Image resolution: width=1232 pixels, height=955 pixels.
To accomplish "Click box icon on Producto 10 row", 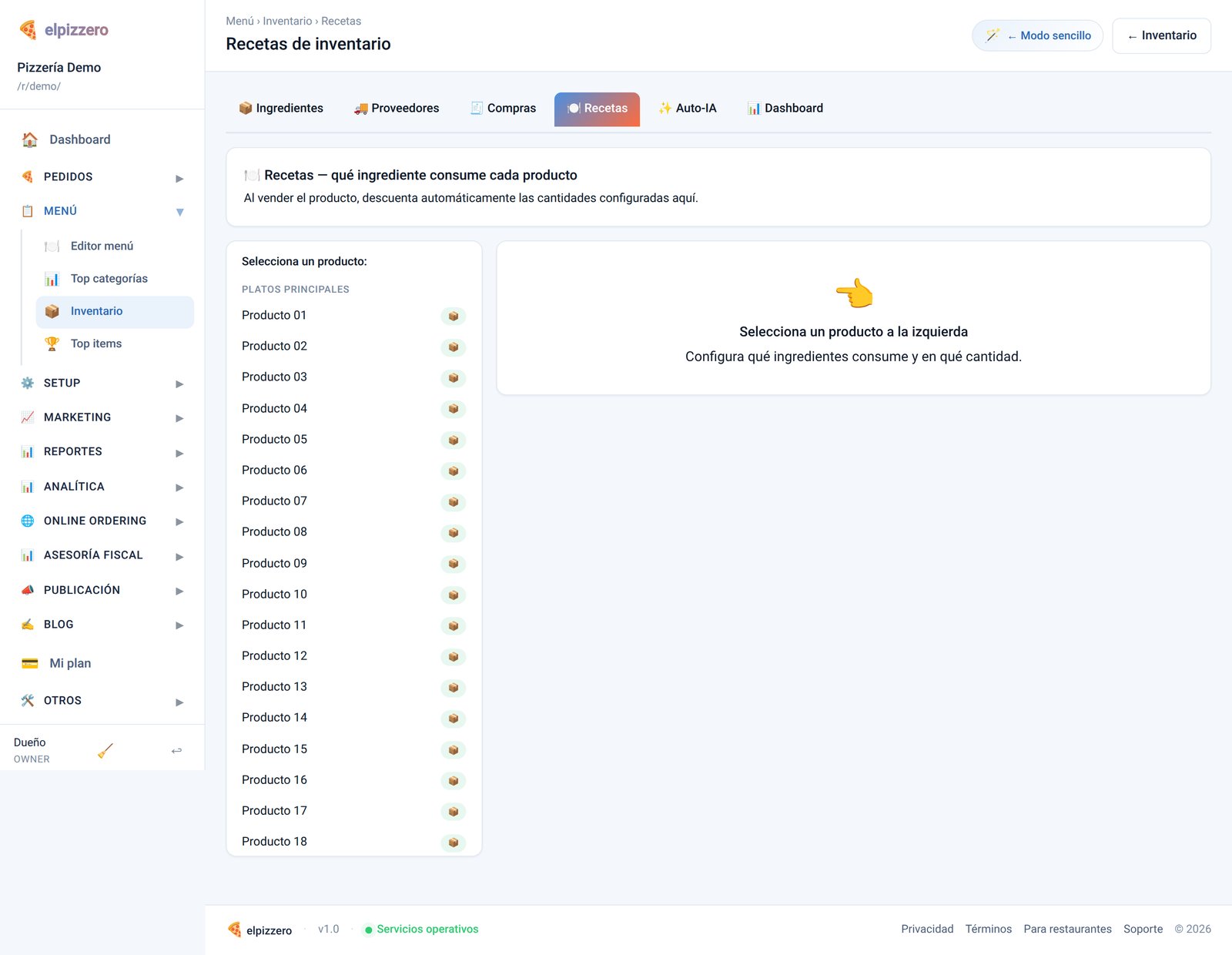I will tap(454, 595).
